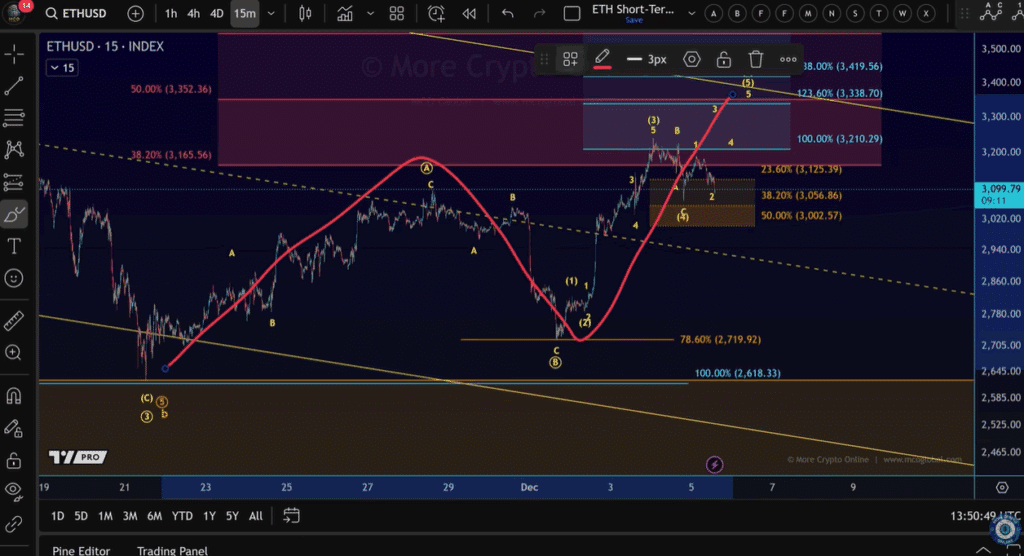Open the indicators menu
This screenshot has height=556, width=1024.
click(x=345, y=13)
